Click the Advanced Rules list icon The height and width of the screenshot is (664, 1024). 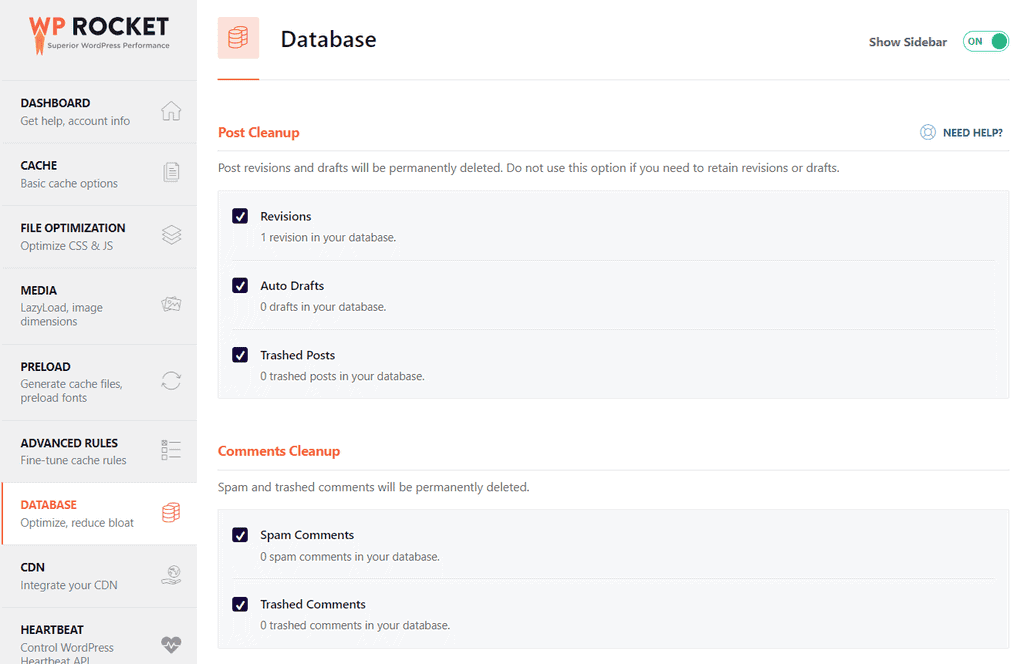171,450
